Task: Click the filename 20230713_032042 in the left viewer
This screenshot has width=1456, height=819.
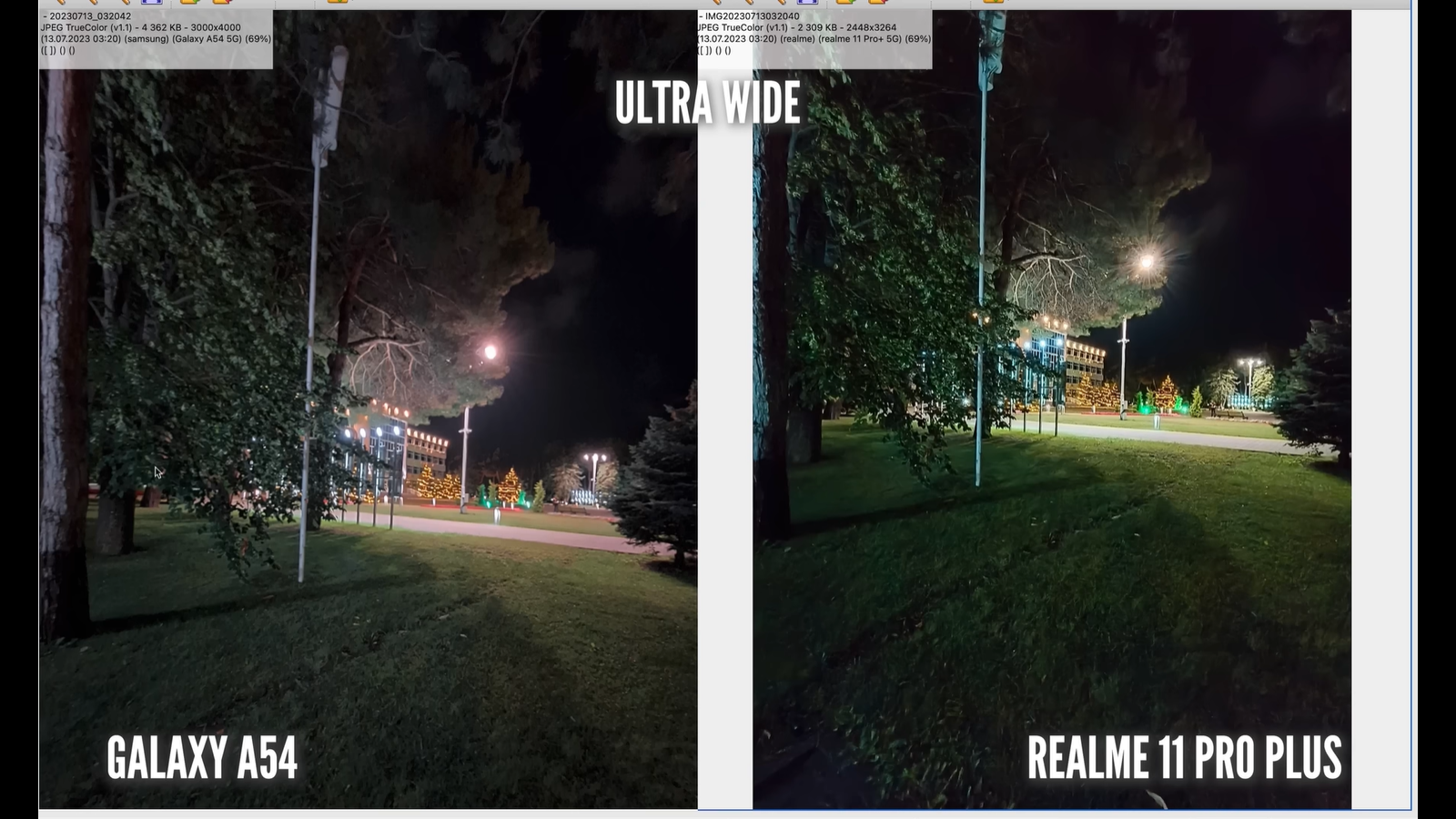Action: point(90,16)
